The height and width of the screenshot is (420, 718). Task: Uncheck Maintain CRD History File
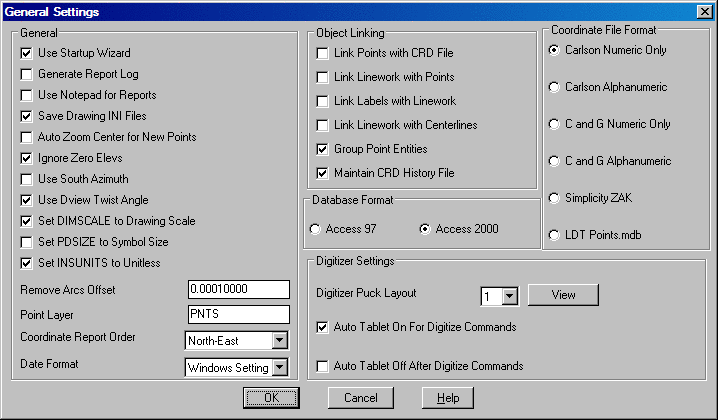(322, 173)
